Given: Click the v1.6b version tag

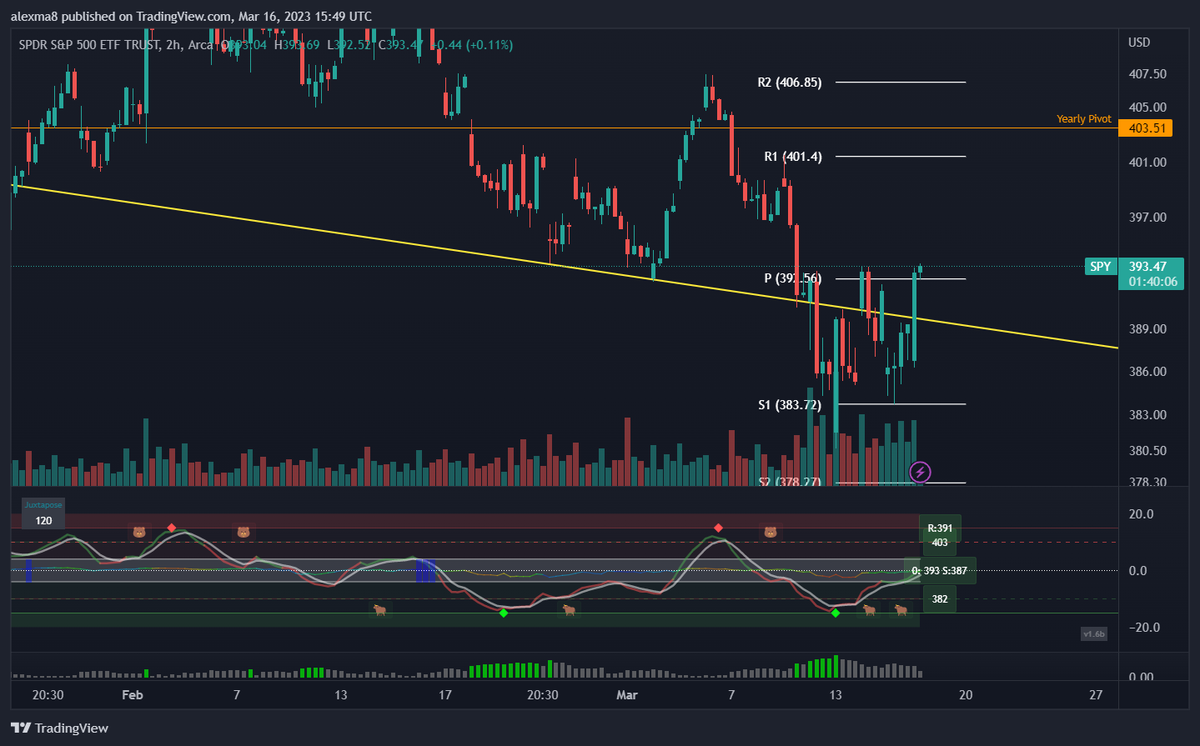Looking at the screenshot, I should pyautogui.click(x=1093, y=634).
